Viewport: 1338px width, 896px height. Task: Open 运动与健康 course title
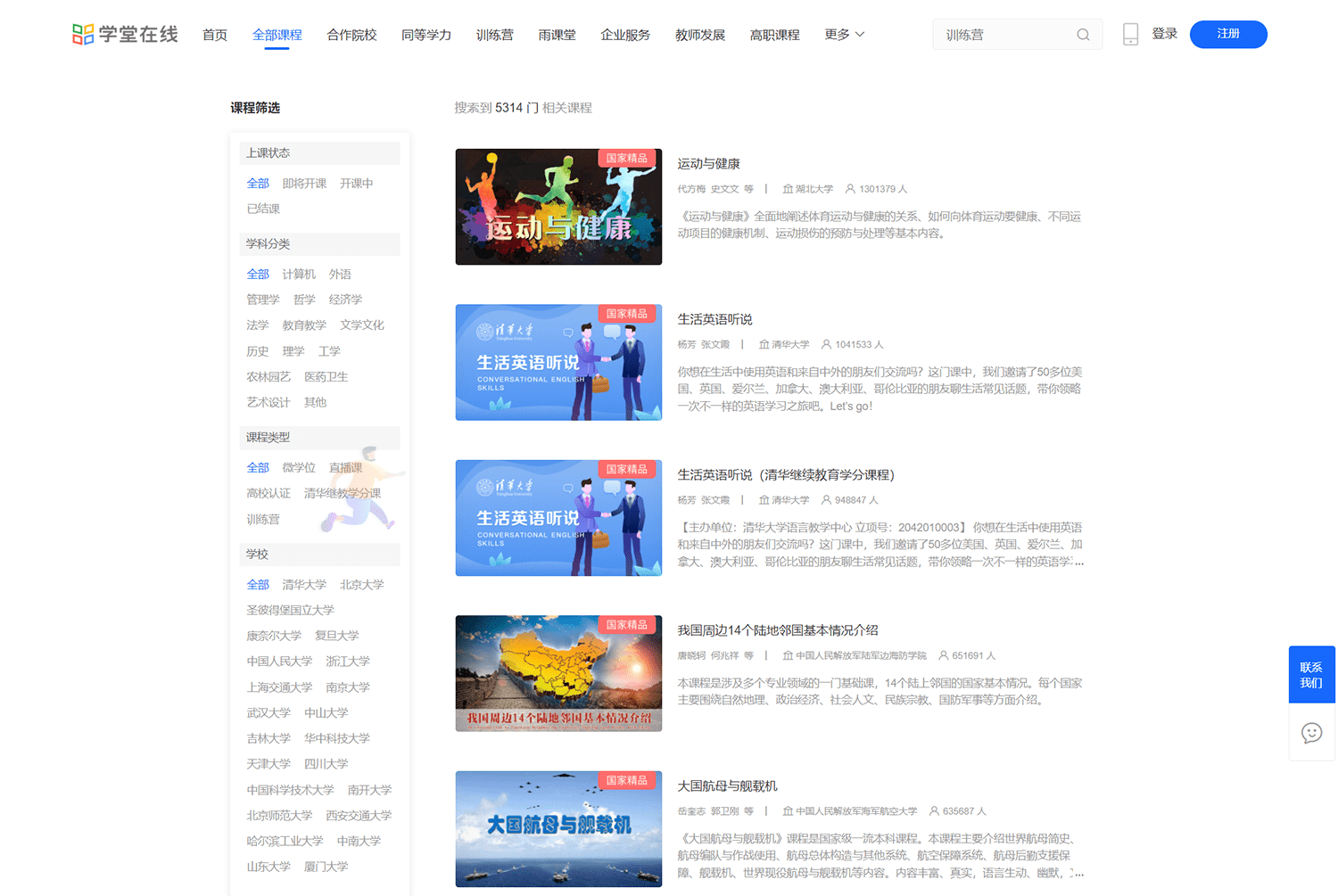708,164
